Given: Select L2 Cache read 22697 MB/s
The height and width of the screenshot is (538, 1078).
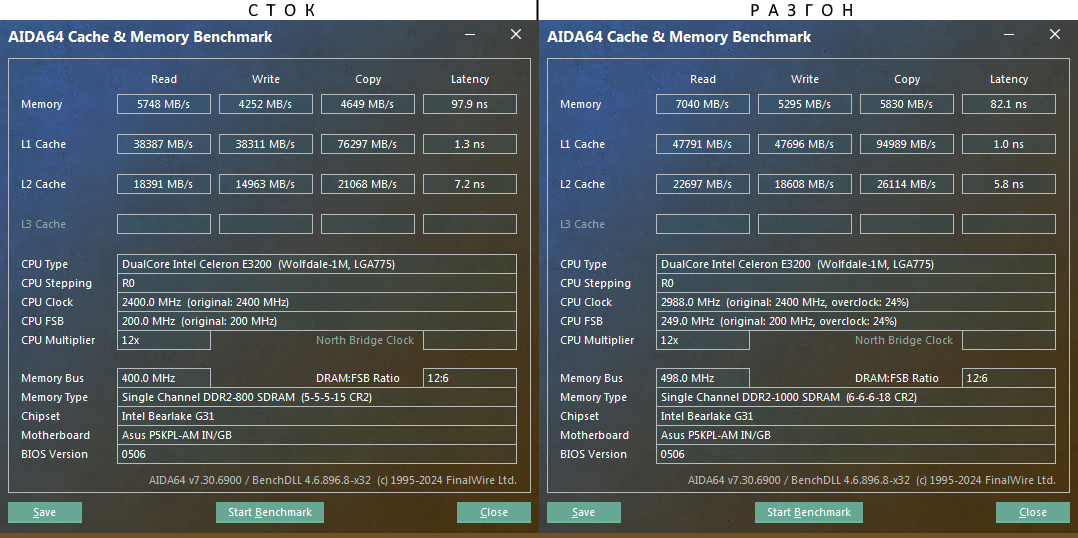Looking at the screenshot, I should click(x=703, y=183).
